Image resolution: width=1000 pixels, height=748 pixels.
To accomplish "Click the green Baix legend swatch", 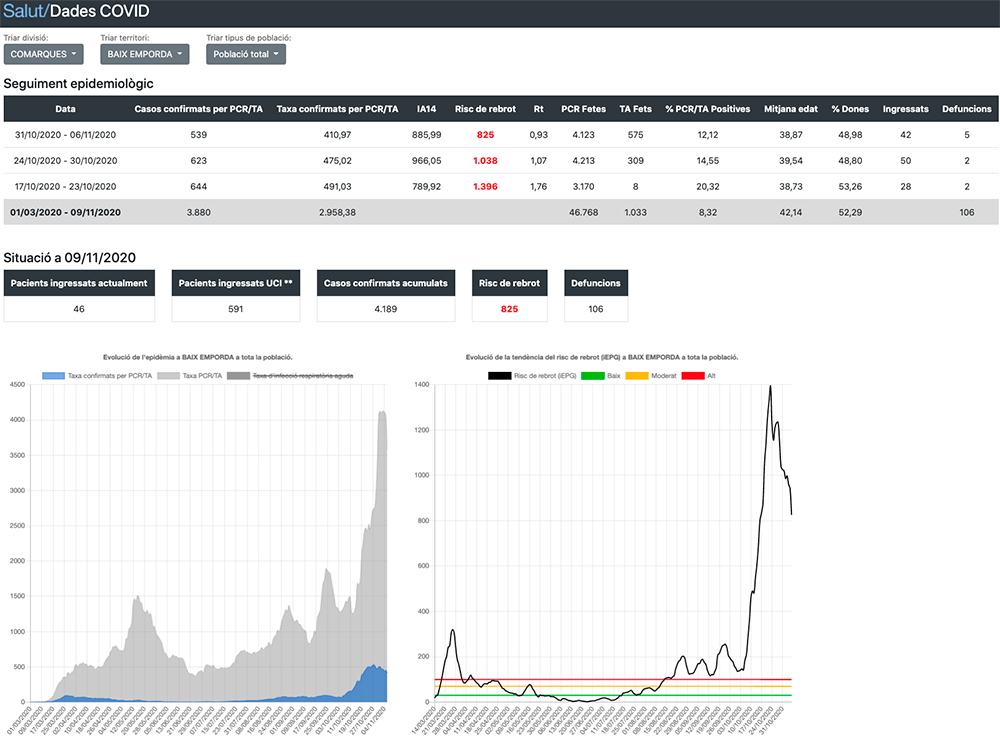I will coord(592,376).
